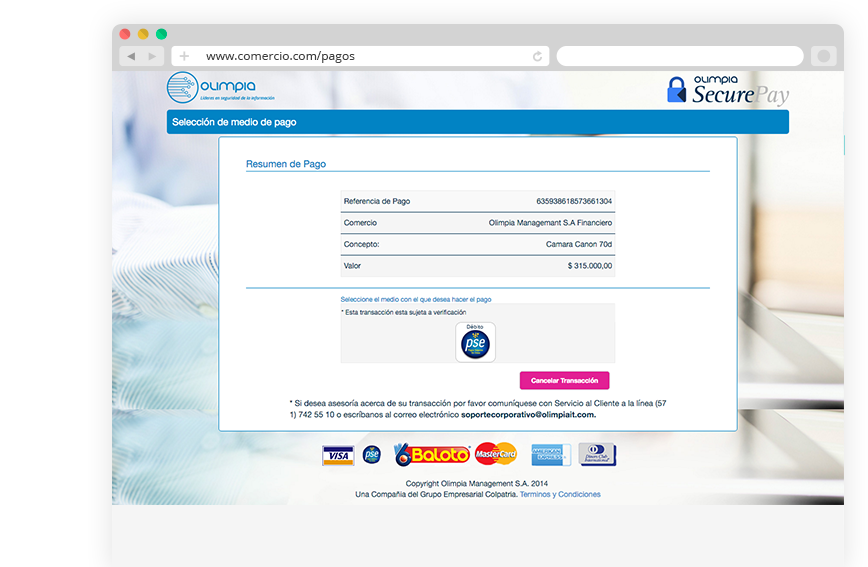Image resolution: width=868 pixels, height=567 pixels.
Task: Reload the page with the refresh icon
Action: click(x=538, y=57)
